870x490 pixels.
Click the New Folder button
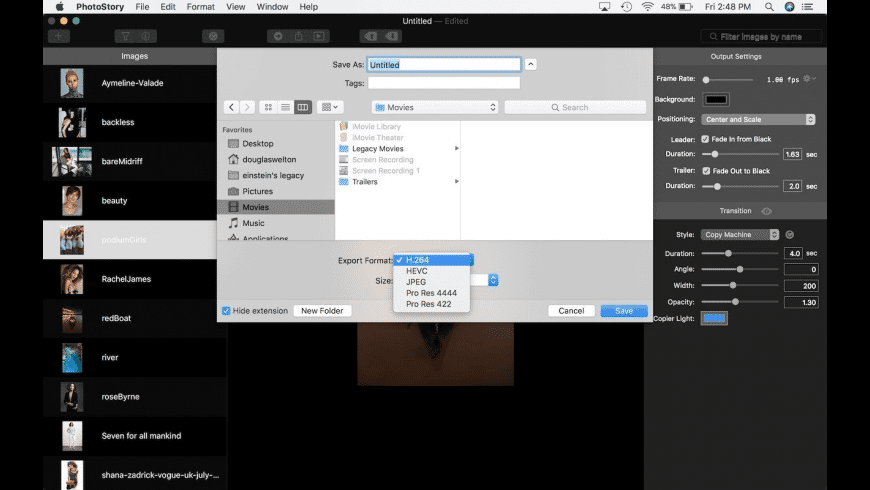[322, 311]
